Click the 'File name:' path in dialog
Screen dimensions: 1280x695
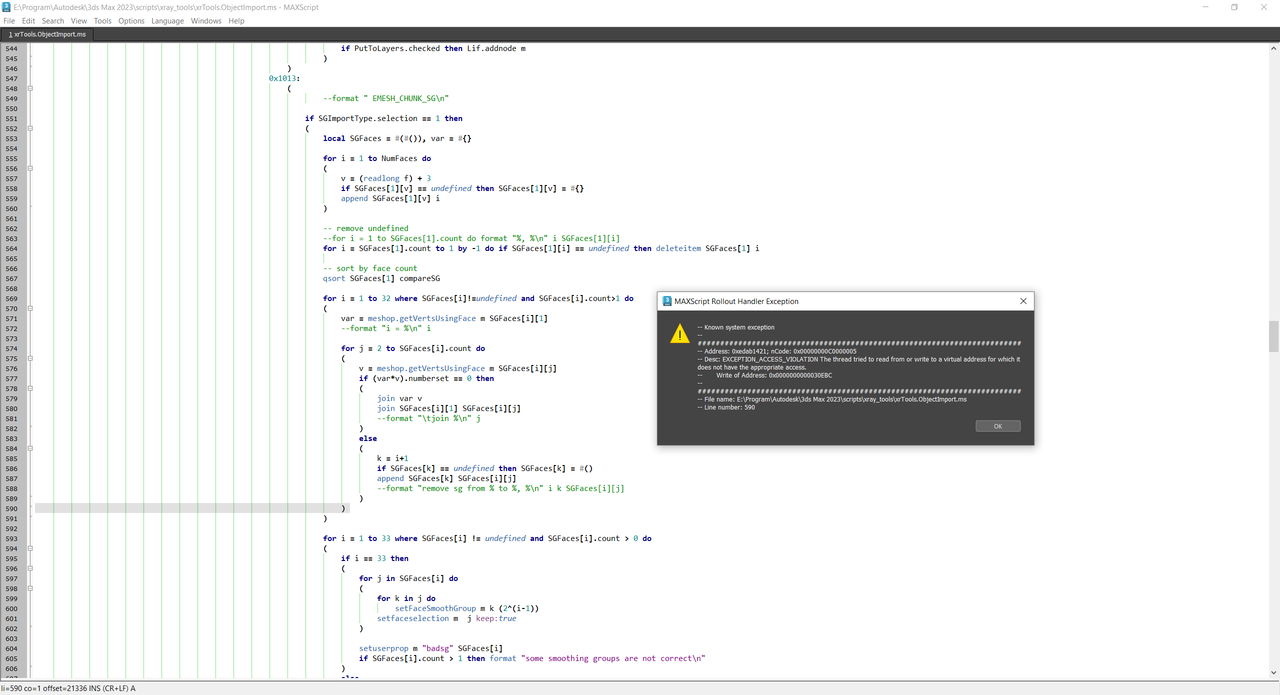(832, 399)
